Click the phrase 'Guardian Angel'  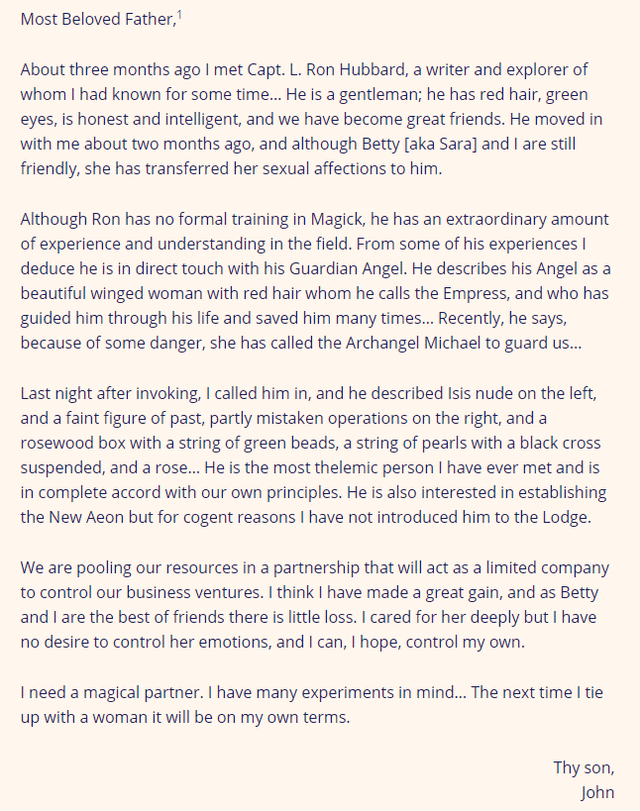pos(346,269)
